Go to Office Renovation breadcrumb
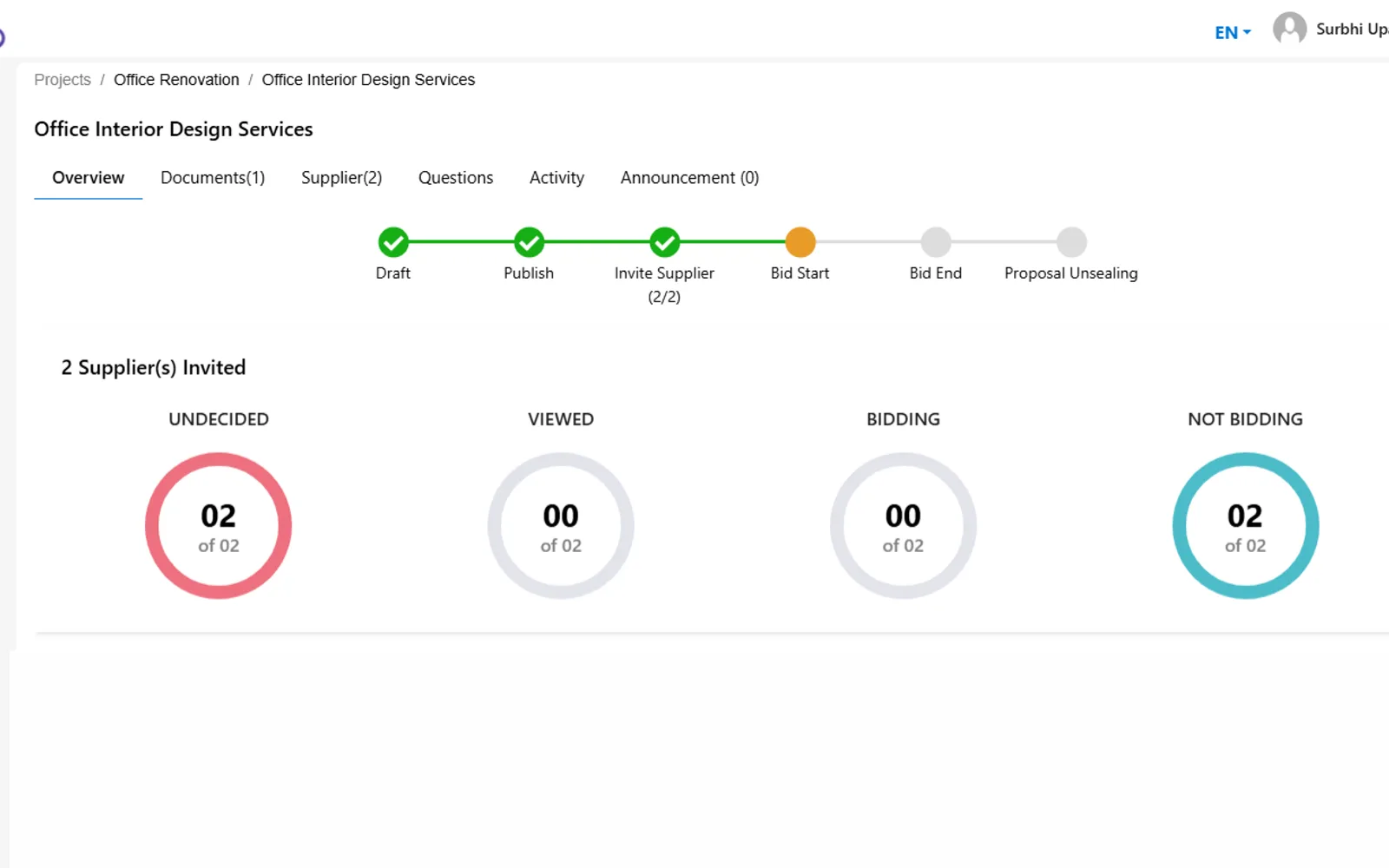The height and width of the screenshot is (868, 1389). pyautogui.click(x=176, y=80)
